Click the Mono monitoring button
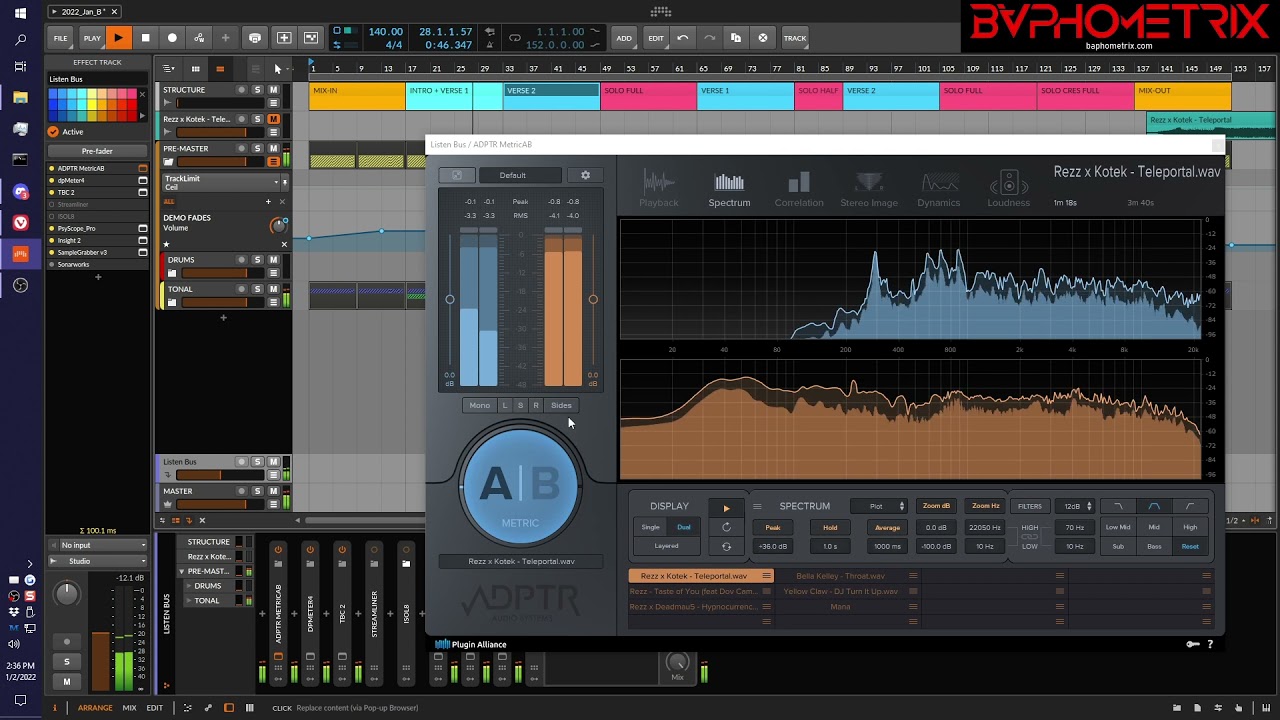1280x720 pixels. pos(480,406)
